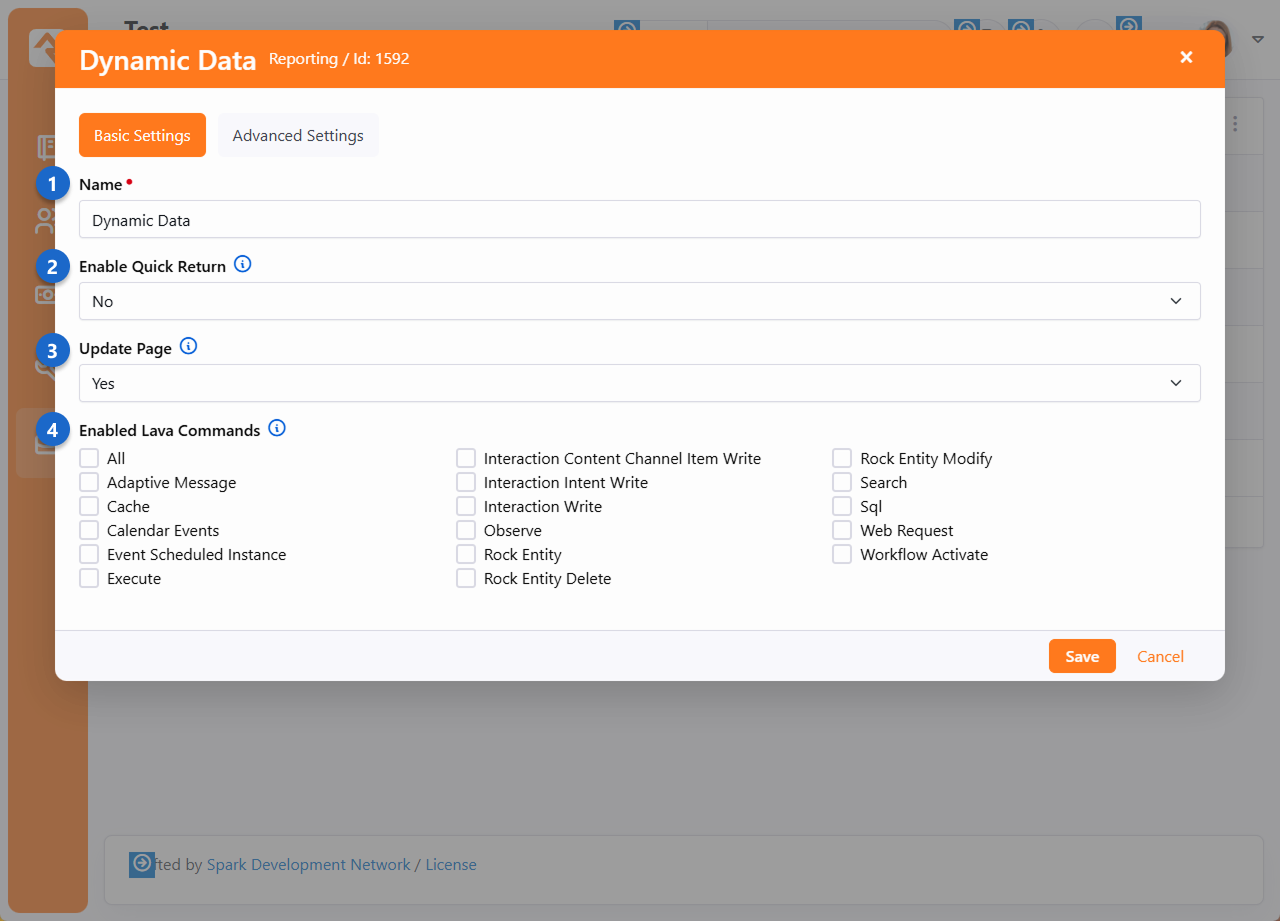The height and width of the screenshot is (921, 1280).
Task: Check the All Lava commands checkbox
Action: point(89,458)
